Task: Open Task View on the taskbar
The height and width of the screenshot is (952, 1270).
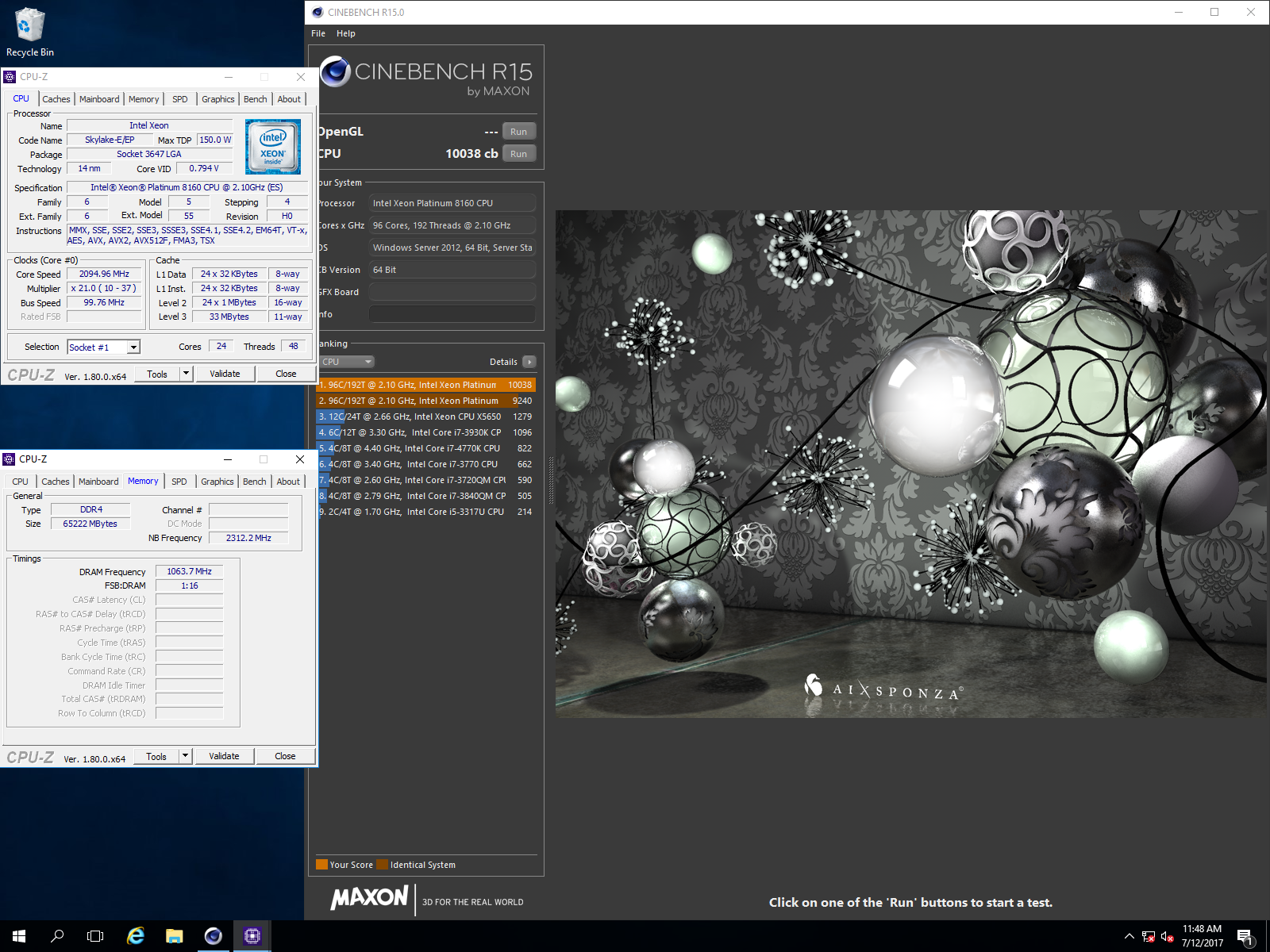Action: pyautogui.click(x=95, y=936)
